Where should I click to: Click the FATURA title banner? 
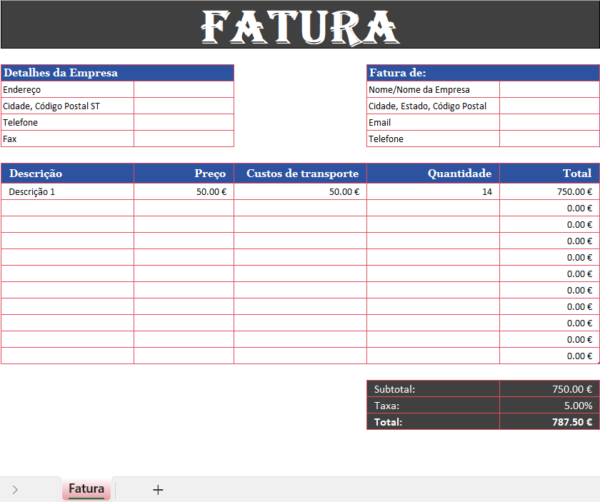(x=300, y=24)
